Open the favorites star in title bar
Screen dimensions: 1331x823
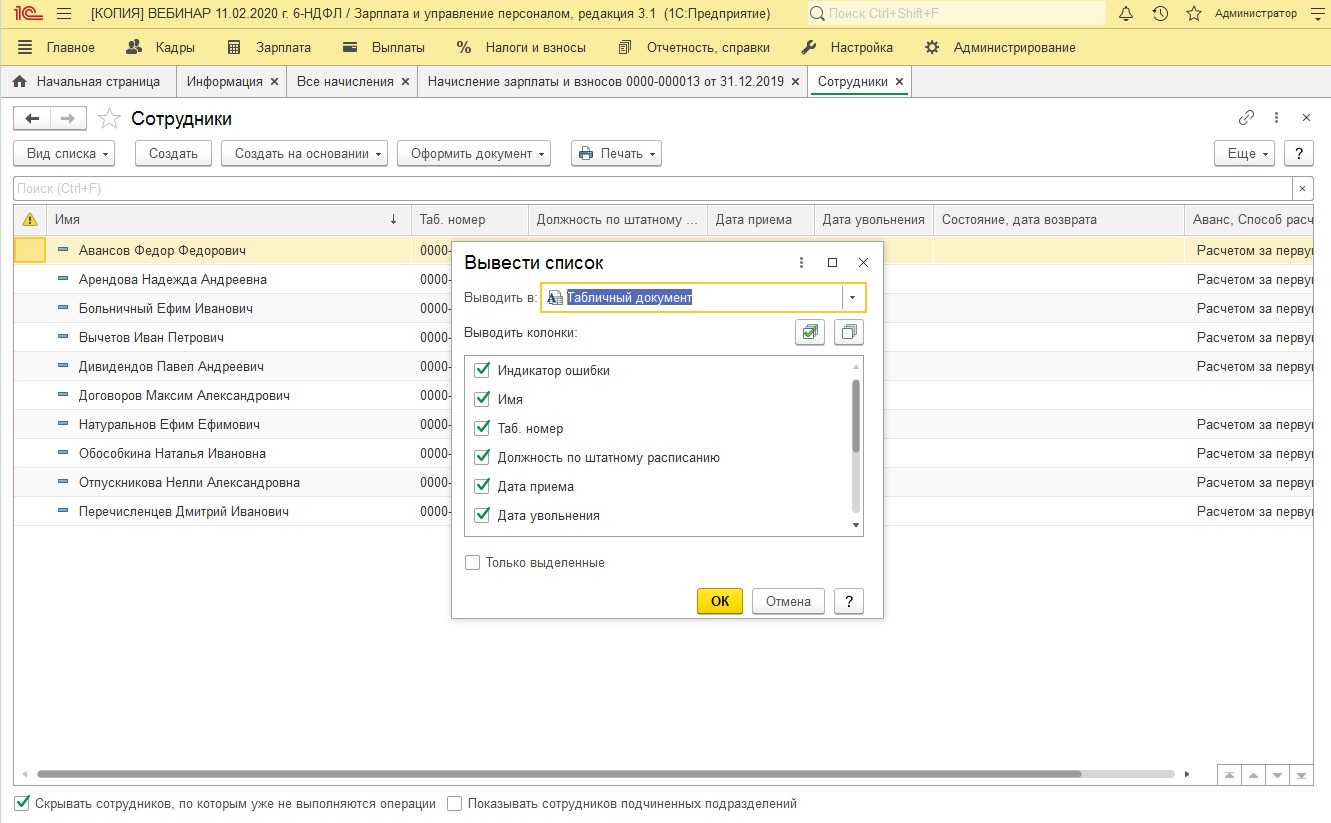1193,14
